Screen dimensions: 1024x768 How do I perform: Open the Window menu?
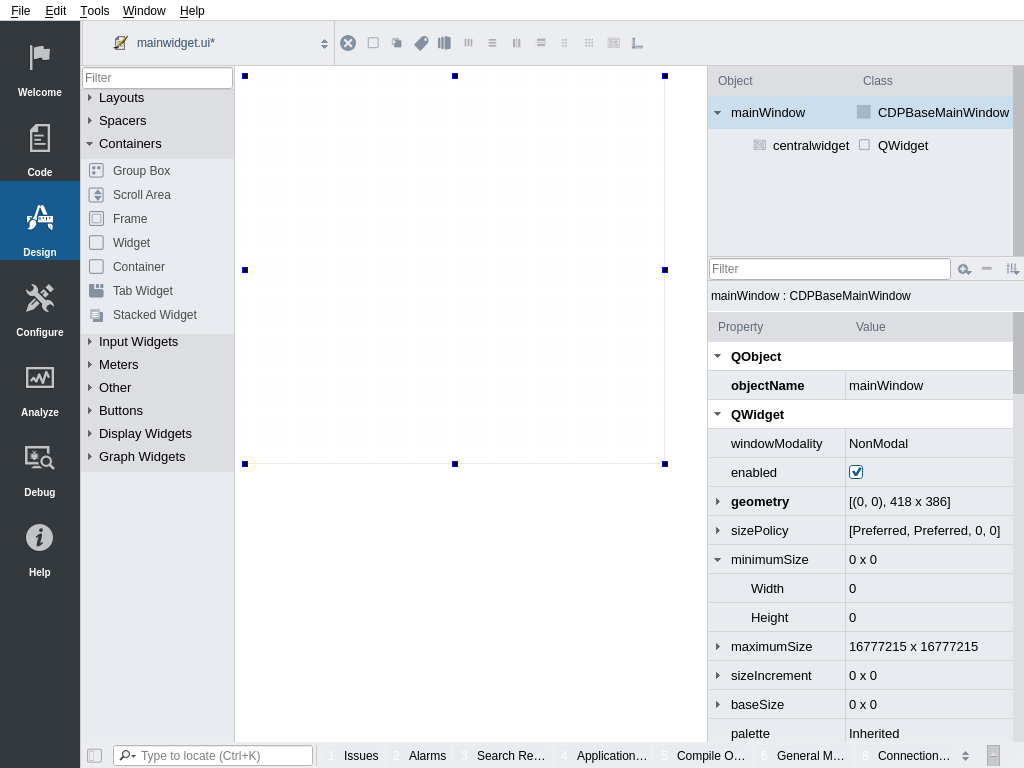[144, 11]
